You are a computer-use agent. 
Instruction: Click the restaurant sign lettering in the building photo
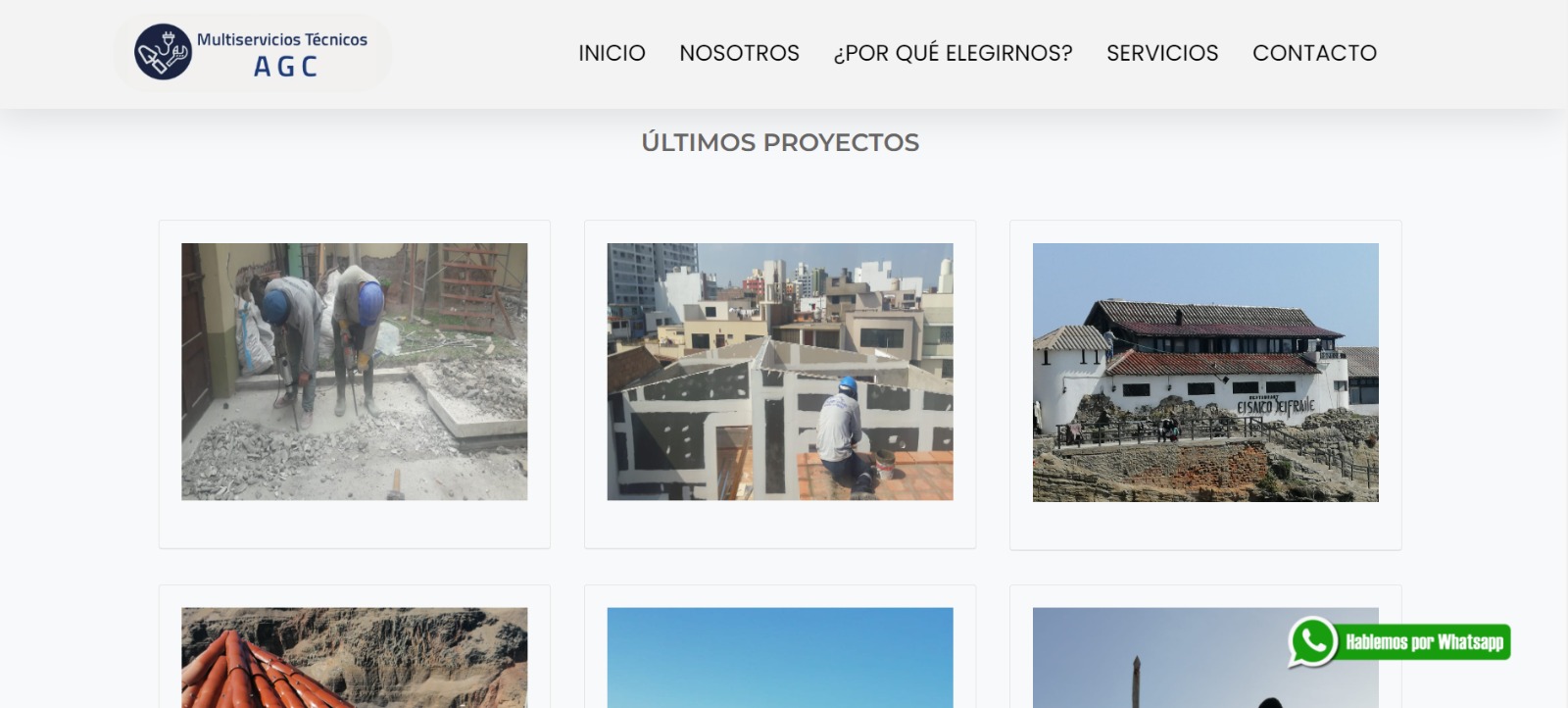pyautogui.click(x=1274, y=406)
